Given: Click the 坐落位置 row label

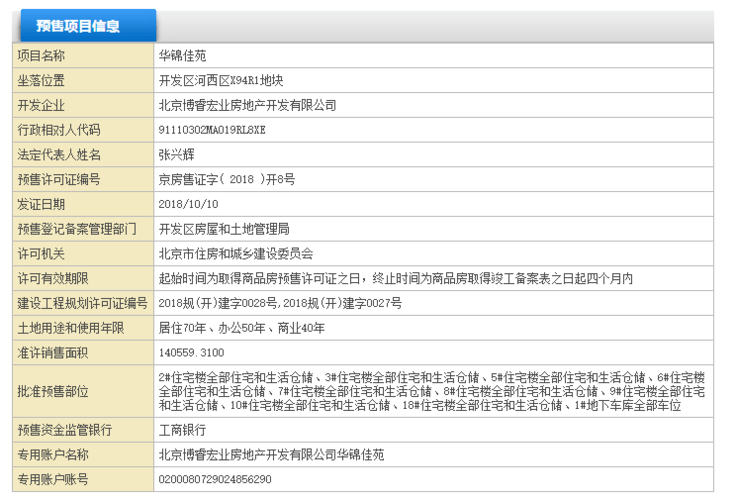Looking at the screenshot, I should click(41, 81).
